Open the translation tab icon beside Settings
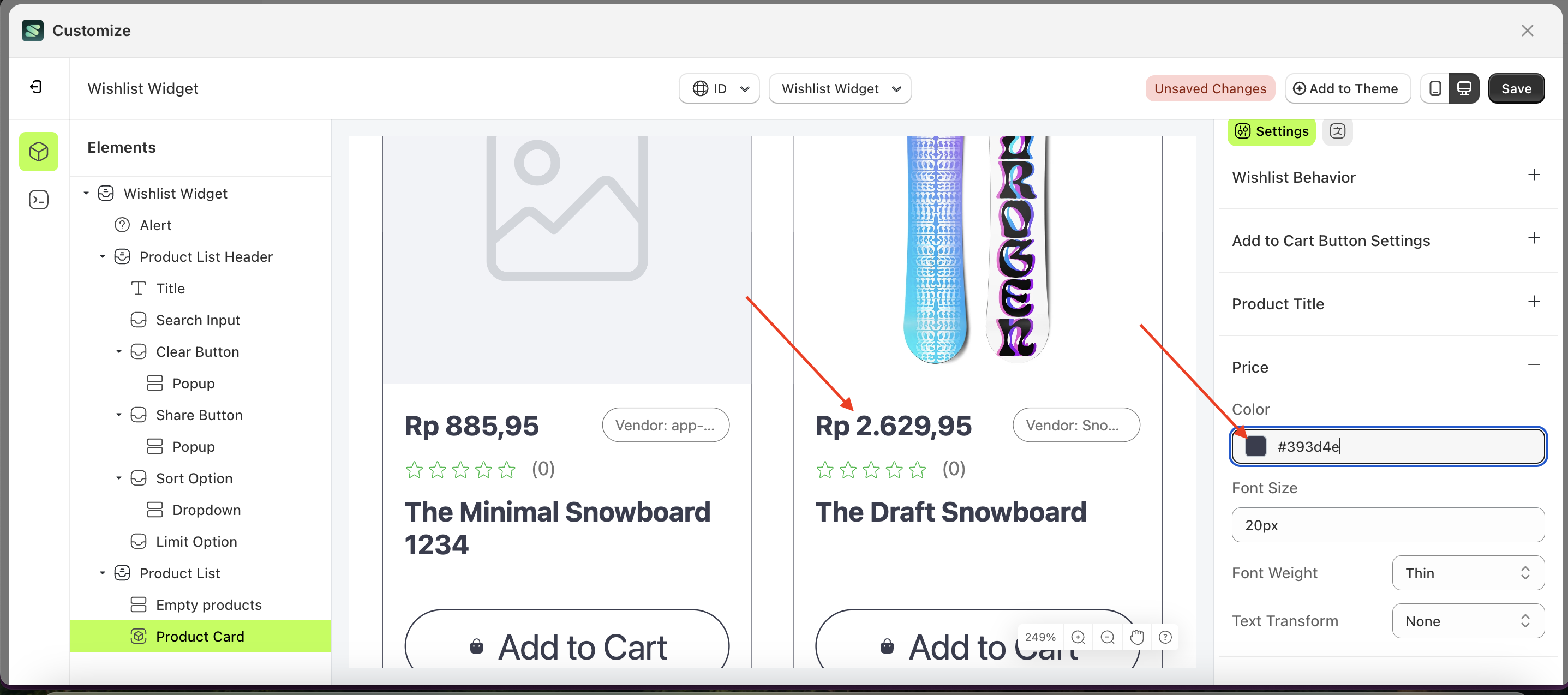 point(1337,131)
